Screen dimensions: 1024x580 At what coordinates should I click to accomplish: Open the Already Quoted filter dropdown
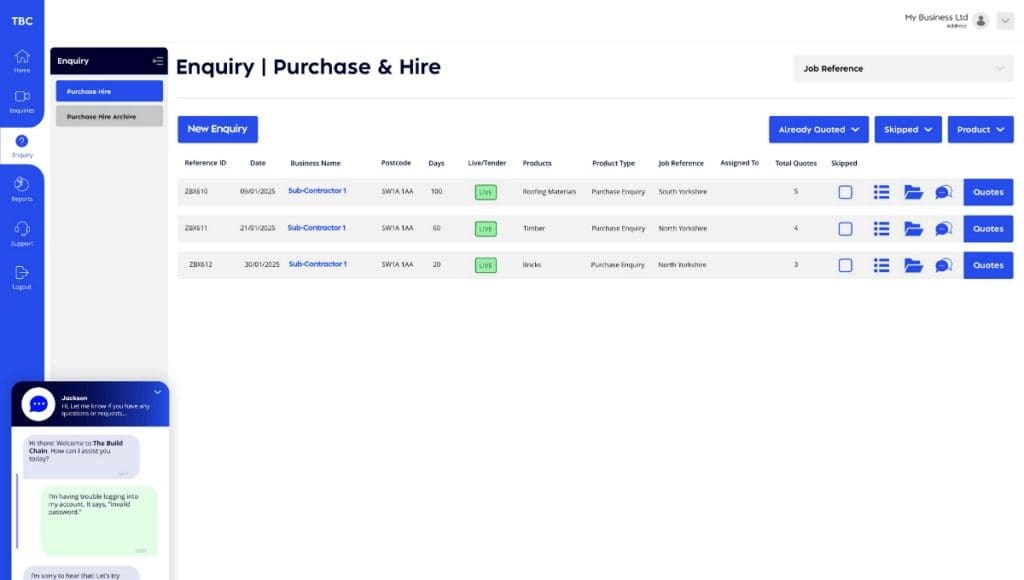pyautogui.click(x=818, y=130)
